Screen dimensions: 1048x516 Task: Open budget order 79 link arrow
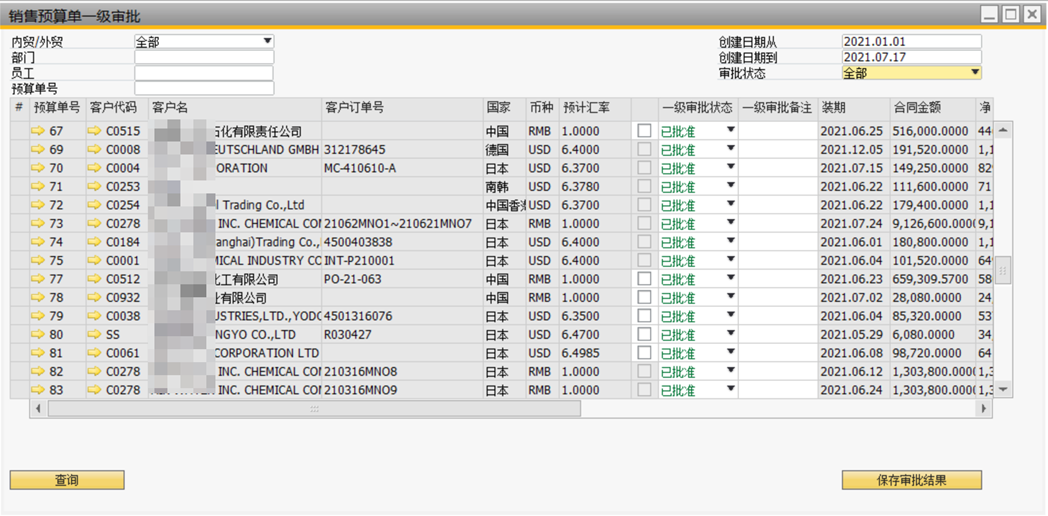[x=39, y=316]
